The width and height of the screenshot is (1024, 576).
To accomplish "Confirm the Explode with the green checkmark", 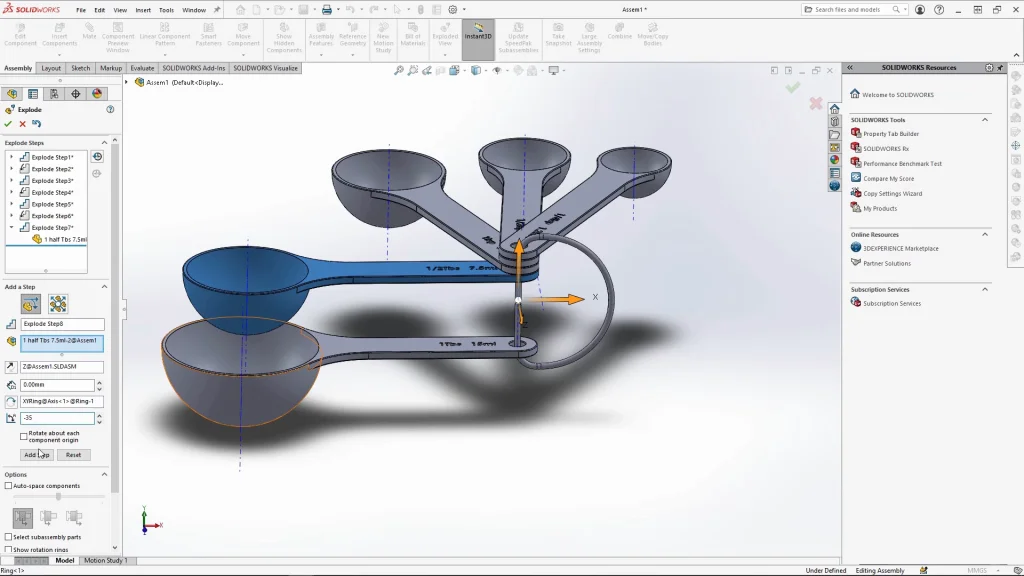I will [9, 124].
